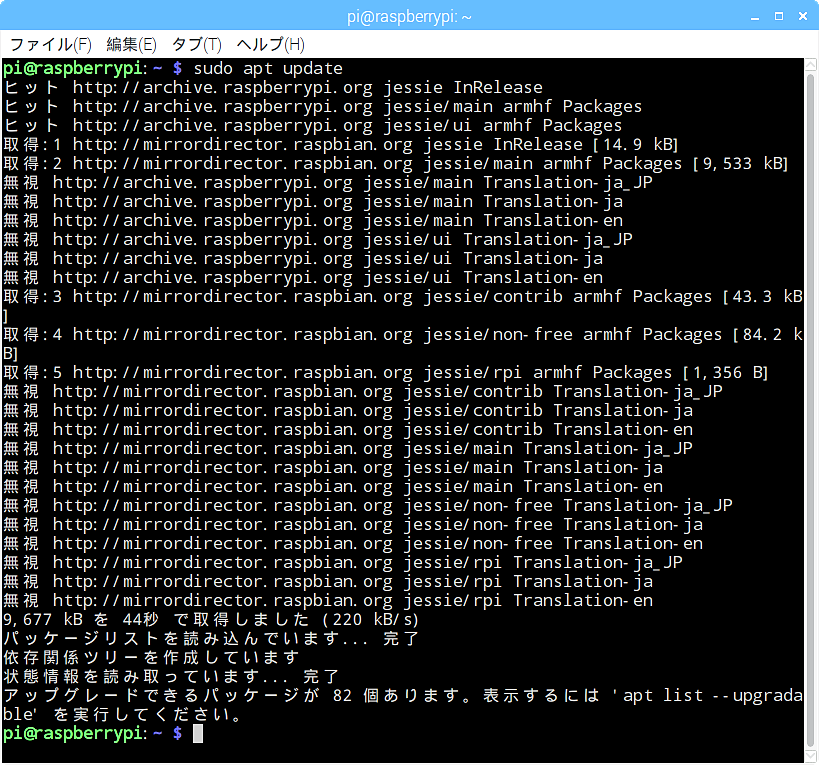Open the タブ(T) menu
The width and height of the screenshot is (819, 765).
(x=197, y=44)
